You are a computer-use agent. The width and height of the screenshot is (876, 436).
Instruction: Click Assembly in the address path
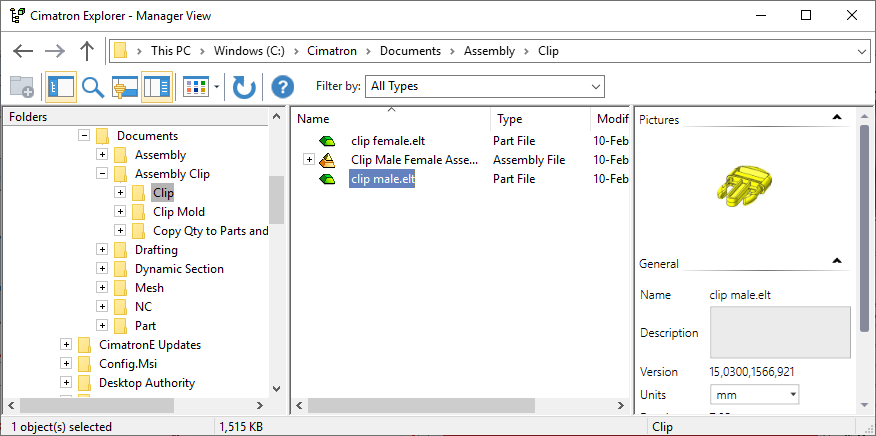pos(489,51)
